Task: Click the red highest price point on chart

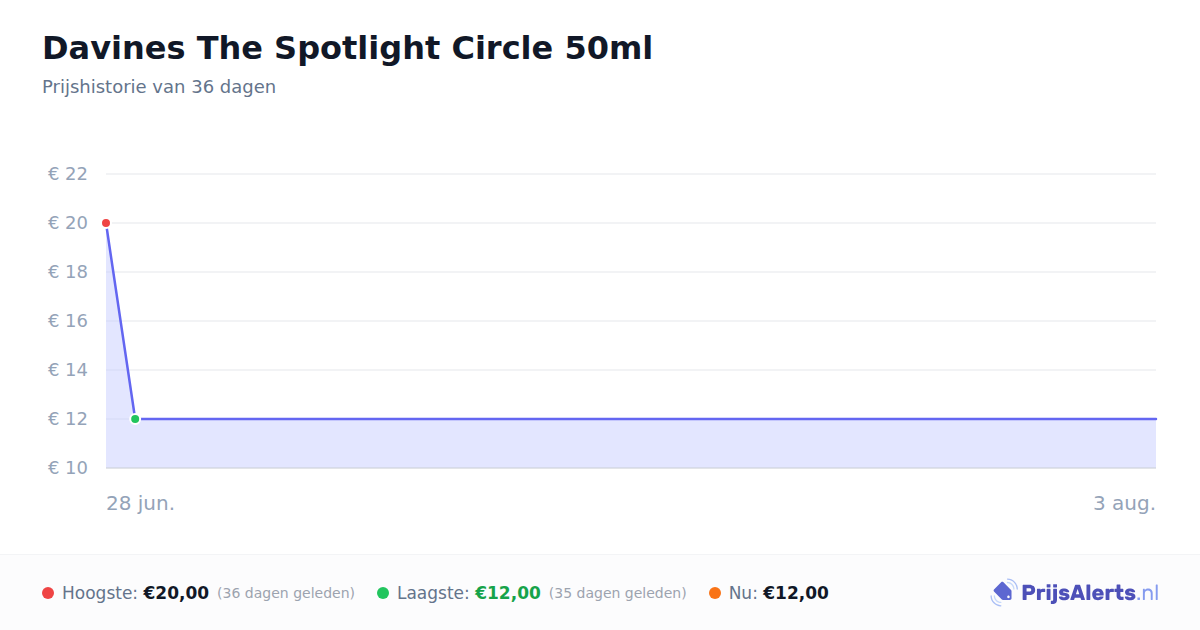Action: click(106, 223)
